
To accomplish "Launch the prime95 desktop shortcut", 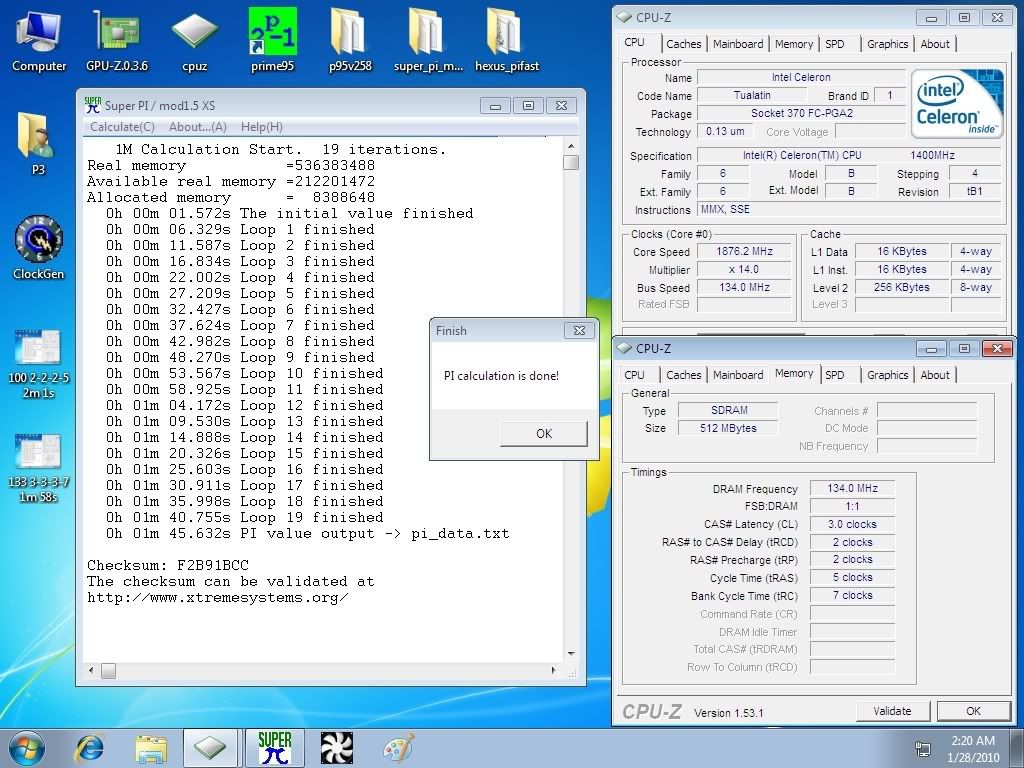I will (x=272, y=40).
